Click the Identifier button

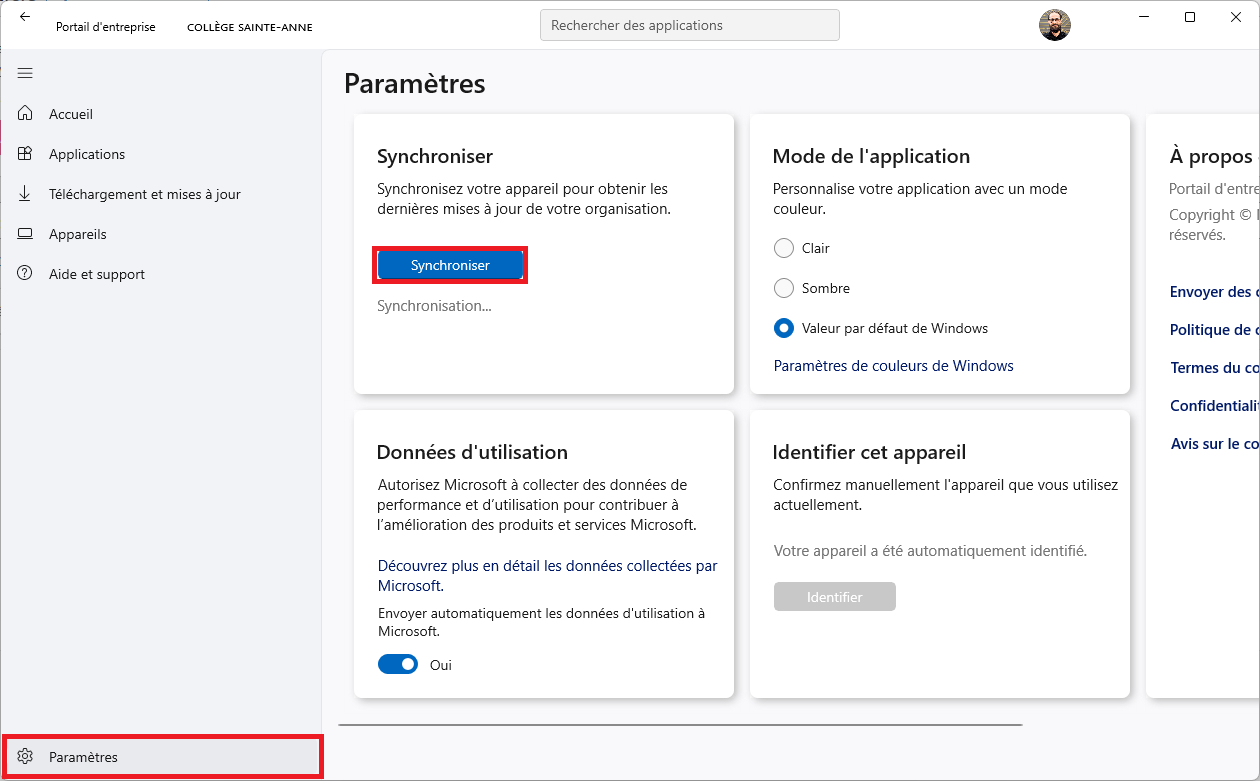pyautogui.click(x=834, y=597)
